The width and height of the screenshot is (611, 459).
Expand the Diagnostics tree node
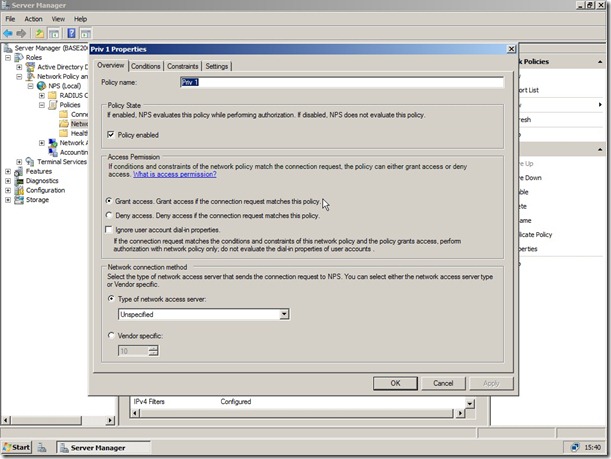click(8, 181)
